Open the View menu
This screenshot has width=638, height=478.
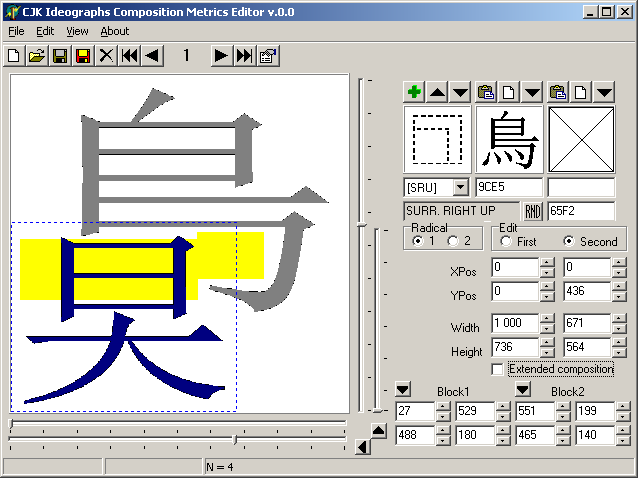[x=77, y=31]
